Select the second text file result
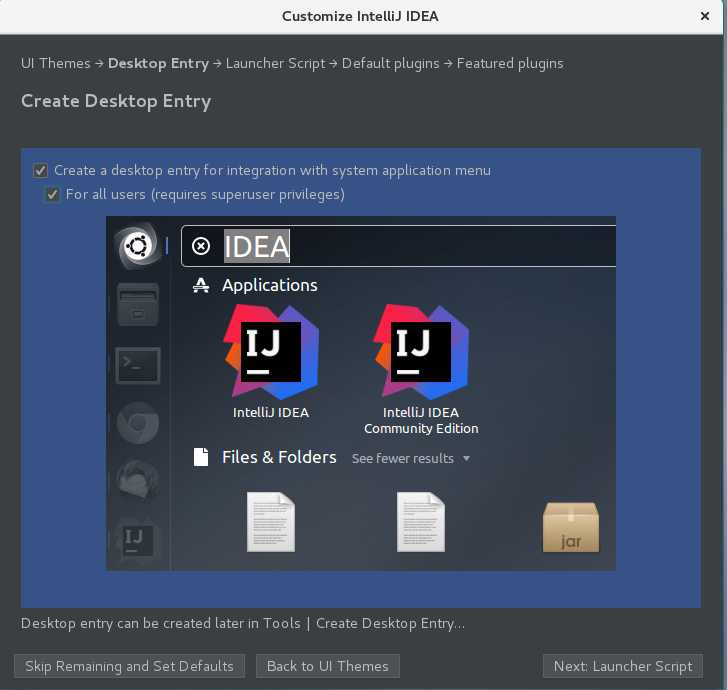Image resolution: width=727 pixels, height=690 pixels. 421,522
